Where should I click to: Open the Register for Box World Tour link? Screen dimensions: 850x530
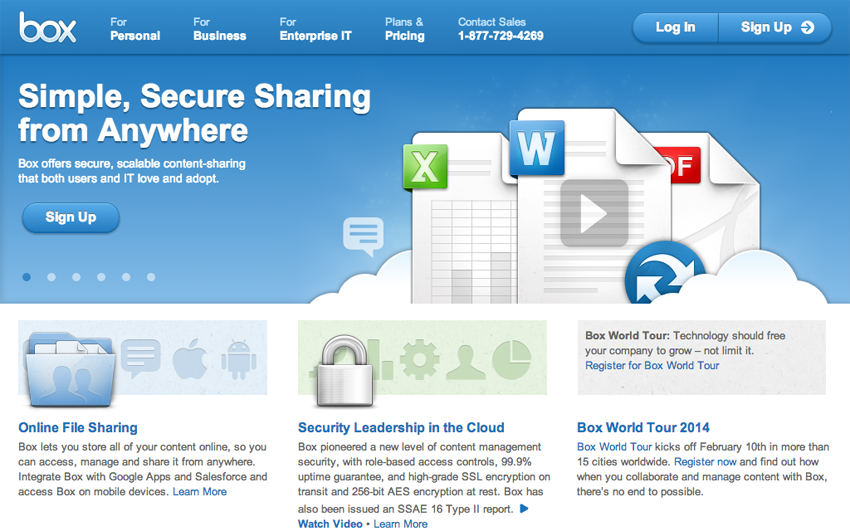[x=652, y=366]
